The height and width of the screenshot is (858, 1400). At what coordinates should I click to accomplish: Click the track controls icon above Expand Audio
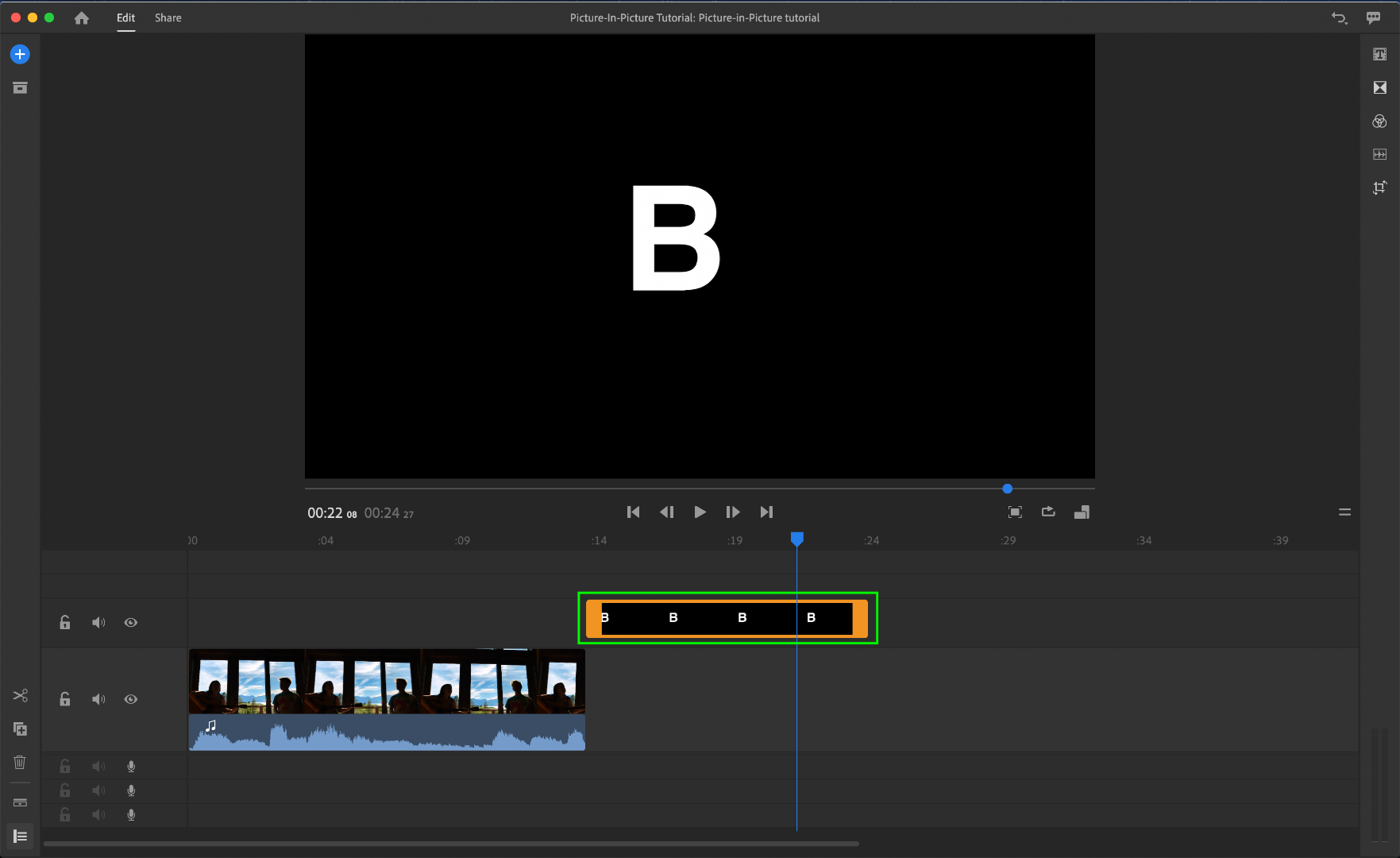20,802
